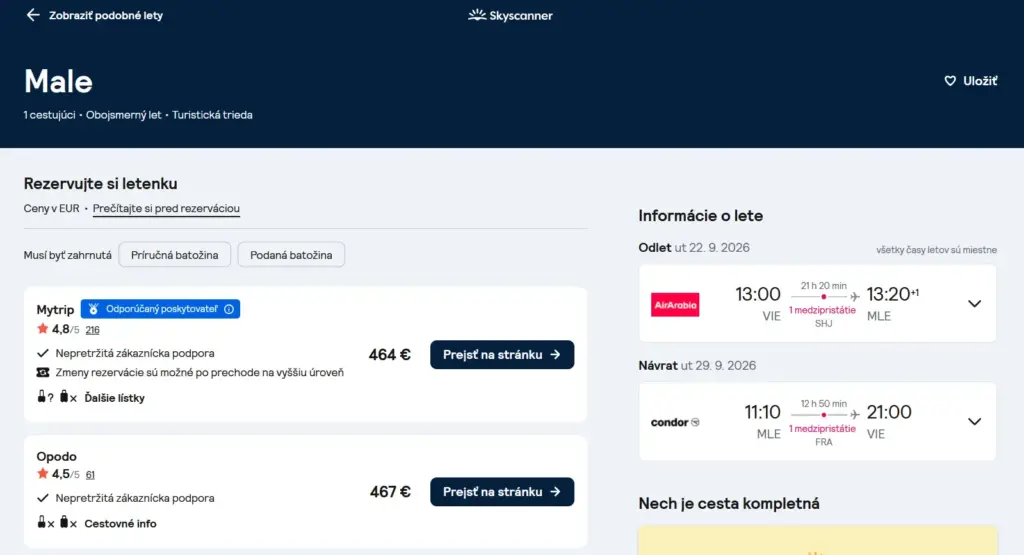This screenshot has width=1024, height=555.
Task: Click the Opodo checked bag icon
Action: click(64, 522)
